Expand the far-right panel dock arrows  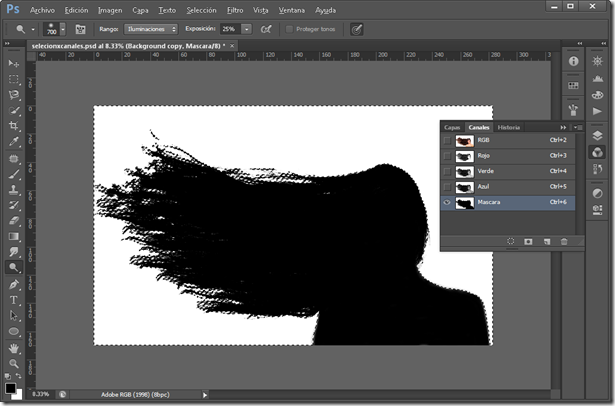point(604,43)
